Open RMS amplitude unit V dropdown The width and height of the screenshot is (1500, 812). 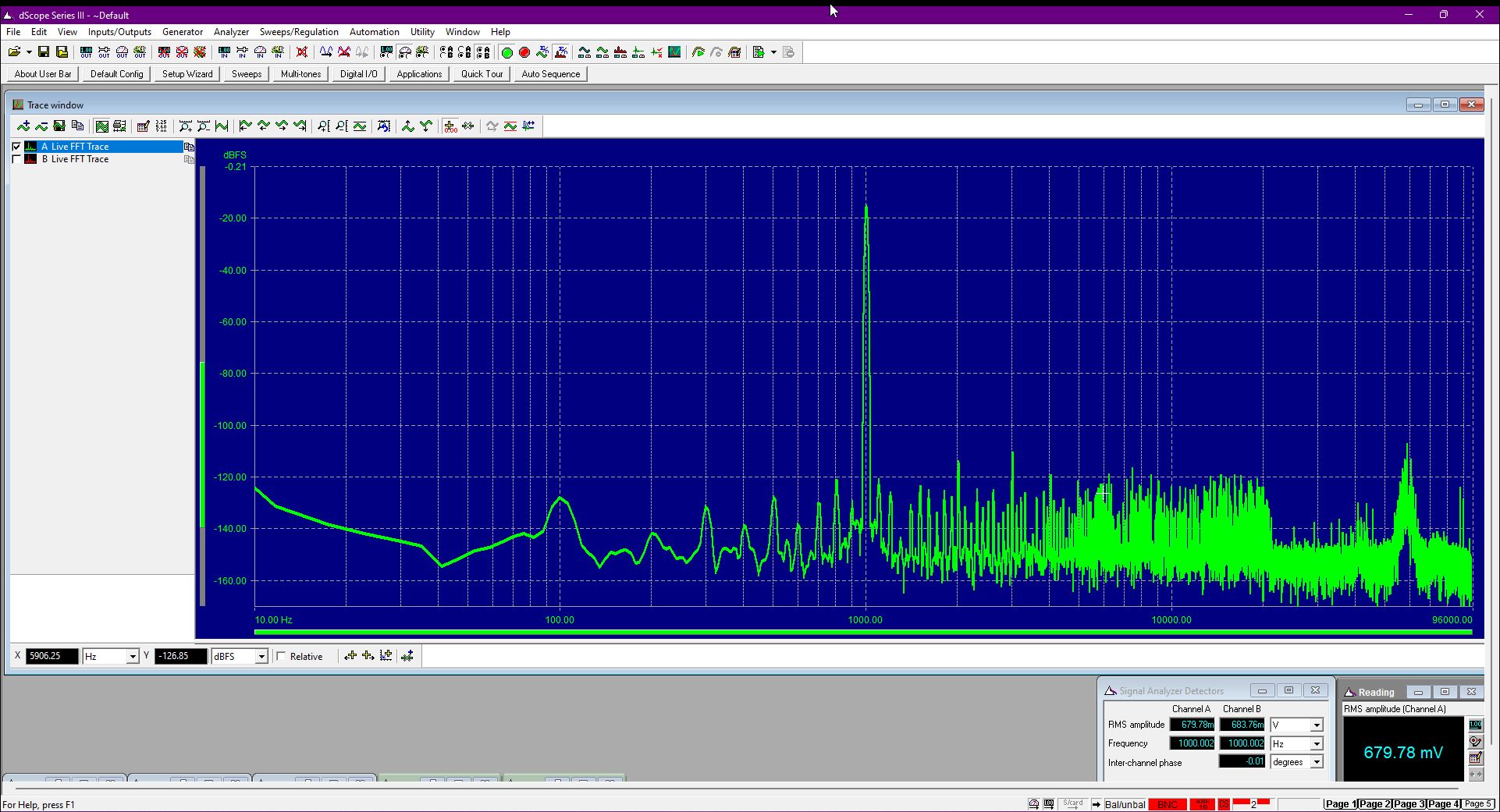click(1316, 725)
